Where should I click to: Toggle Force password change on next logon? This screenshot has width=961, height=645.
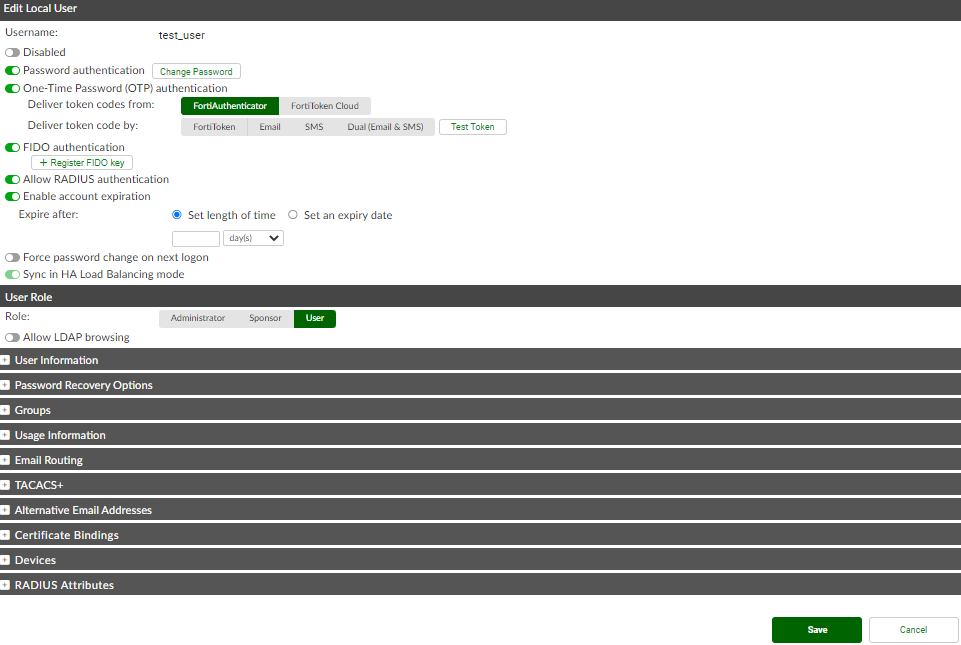12,258
